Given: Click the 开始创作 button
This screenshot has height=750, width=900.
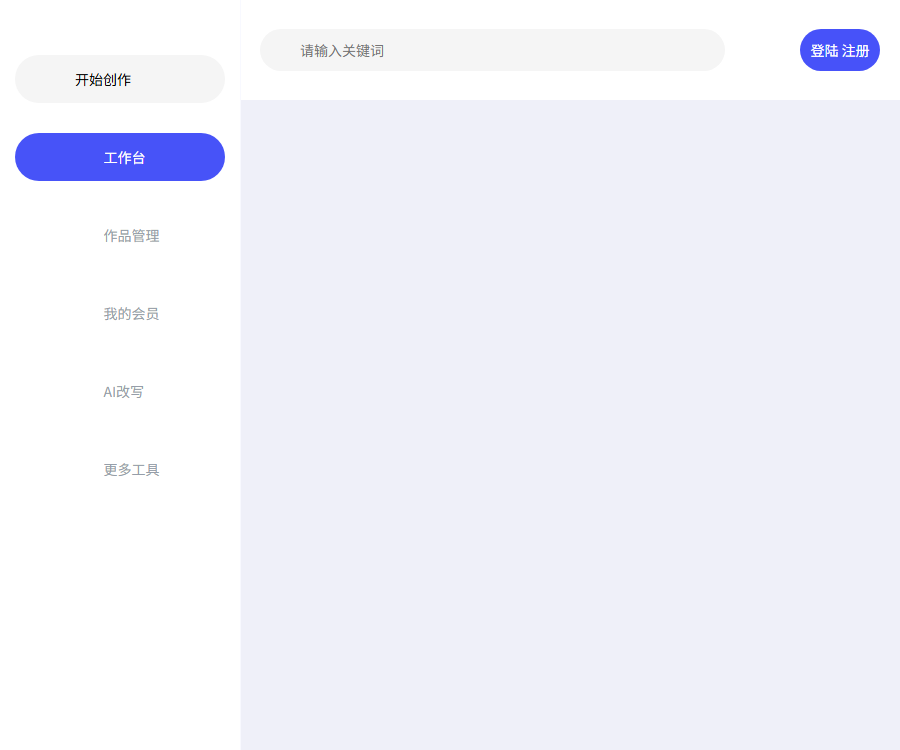Looking at the screenshot, I should pos(119,79).
